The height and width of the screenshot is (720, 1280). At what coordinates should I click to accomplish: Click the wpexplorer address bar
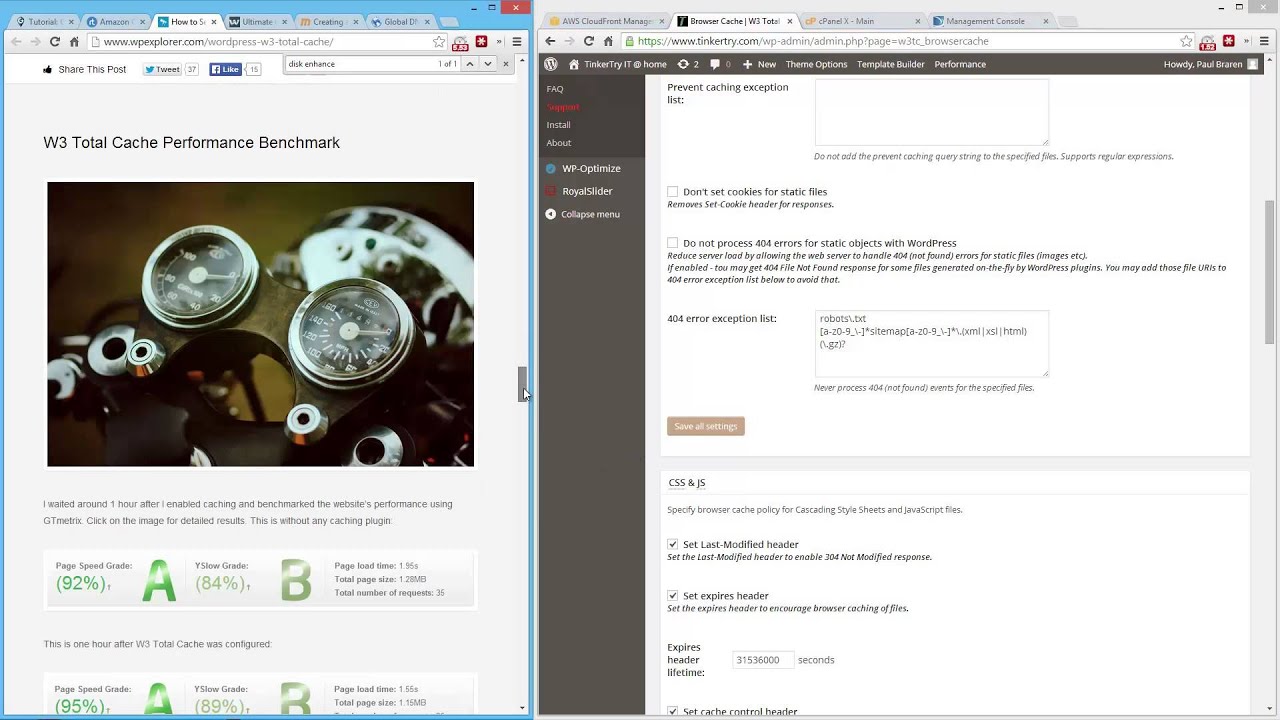point(265,42)
